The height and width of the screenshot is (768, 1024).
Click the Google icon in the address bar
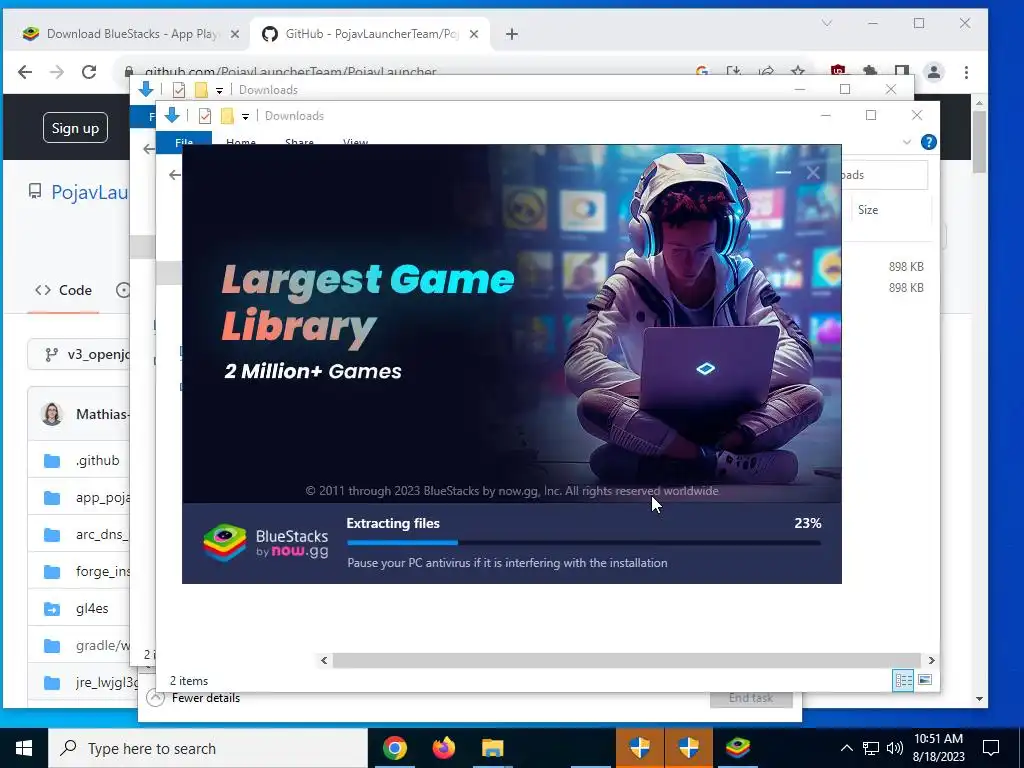pos(702,71)
